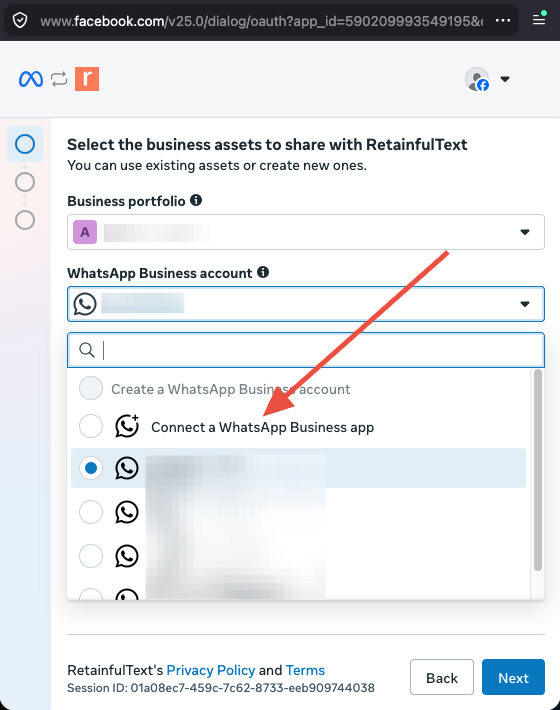Select the third WhatsApp account radio

coord(91,556)
